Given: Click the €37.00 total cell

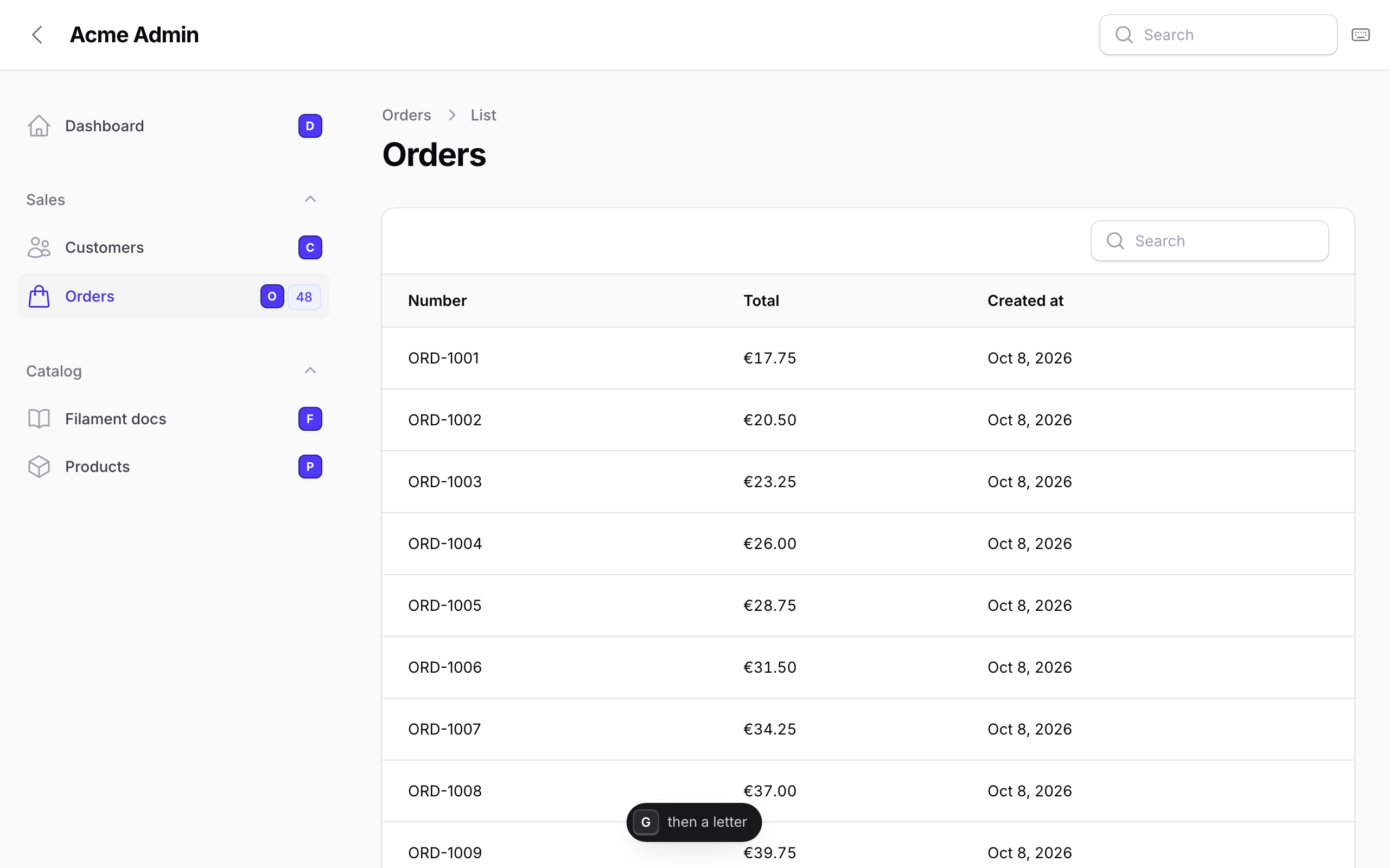Looking at the screenshot, I should 770,791.
